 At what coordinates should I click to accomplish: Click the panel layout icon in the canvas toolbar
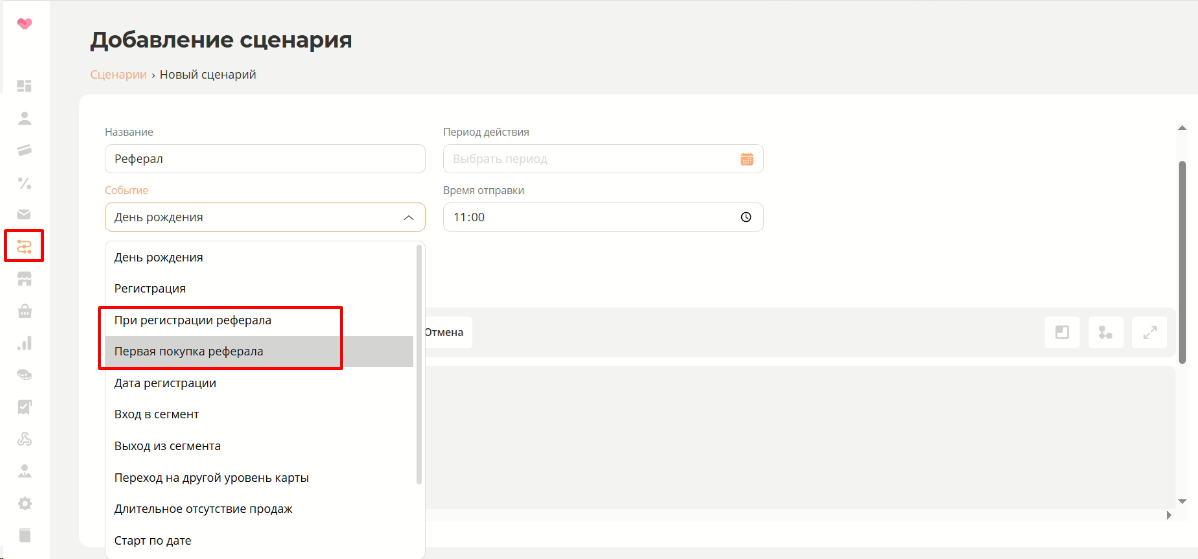pos(1062,332)
